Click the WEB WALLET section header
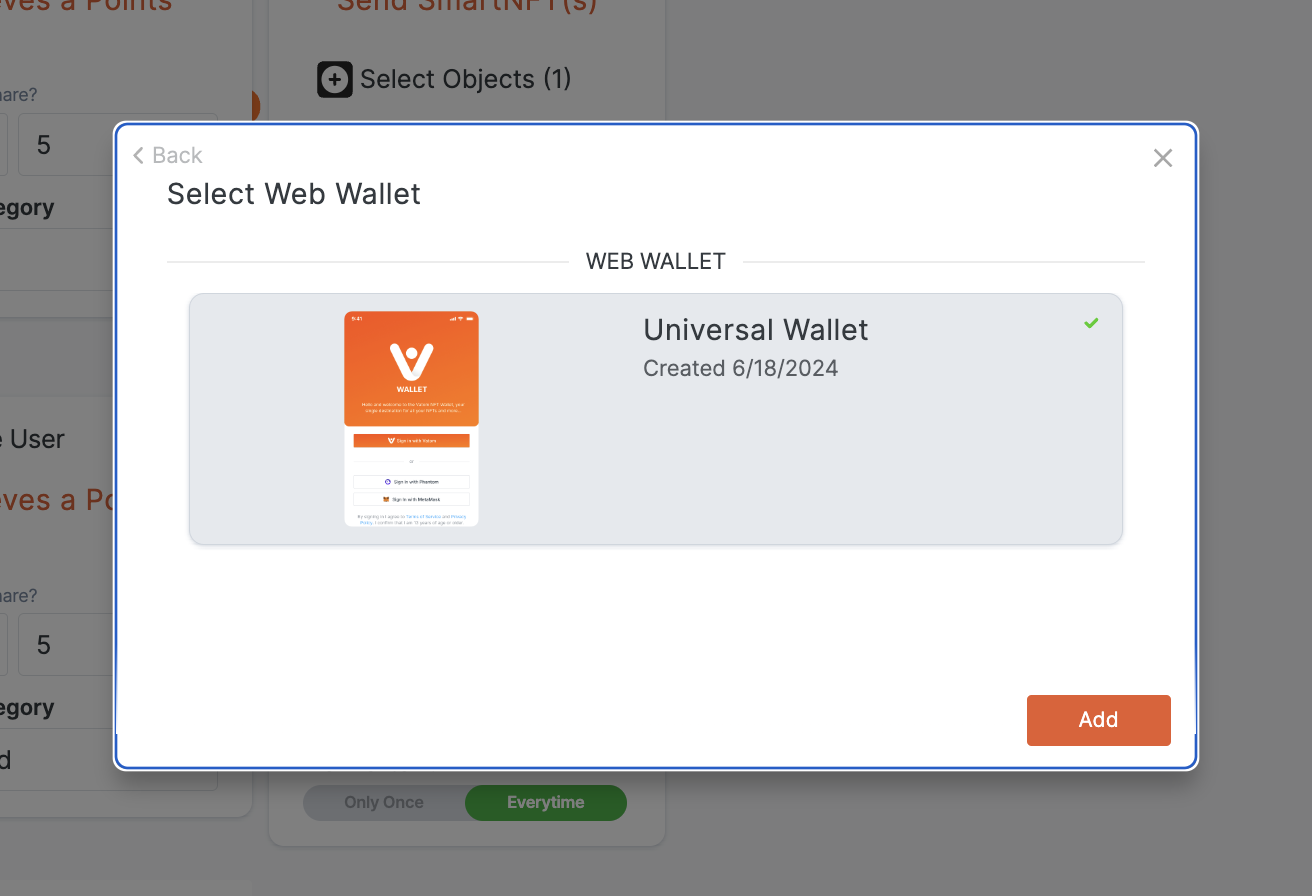Screen dimensions: 1312x896 (656, 262)
